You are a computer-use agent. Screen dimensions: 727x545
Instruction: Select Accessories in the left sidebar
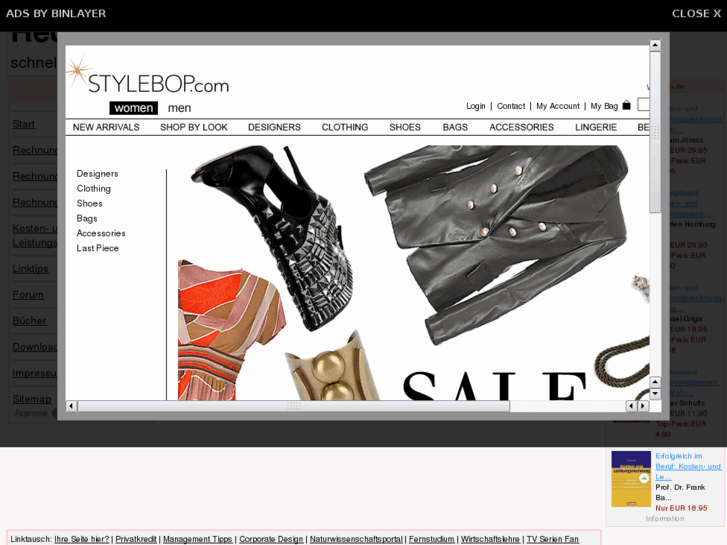click(101, 233)
